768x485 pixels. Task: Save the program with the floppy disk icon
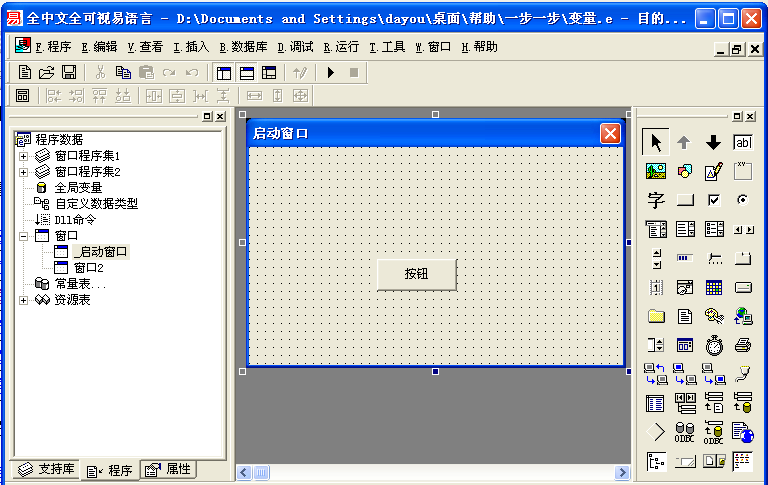point(69,73)
